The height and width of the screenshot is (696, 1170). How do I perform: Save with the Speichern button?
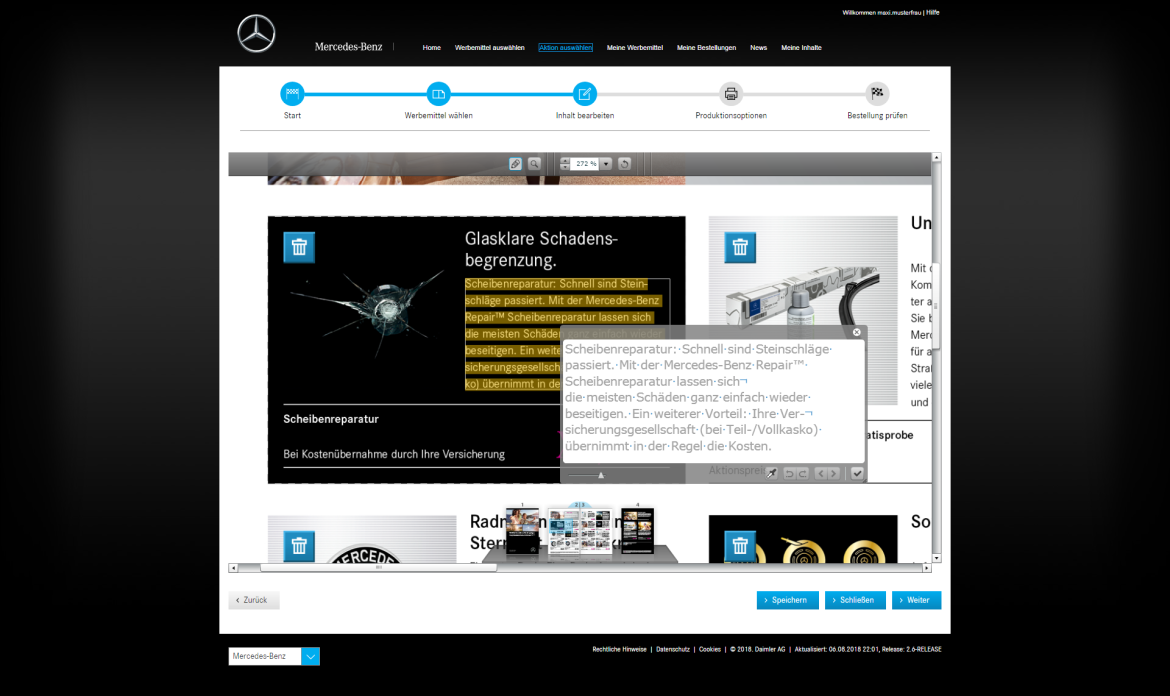787,600
